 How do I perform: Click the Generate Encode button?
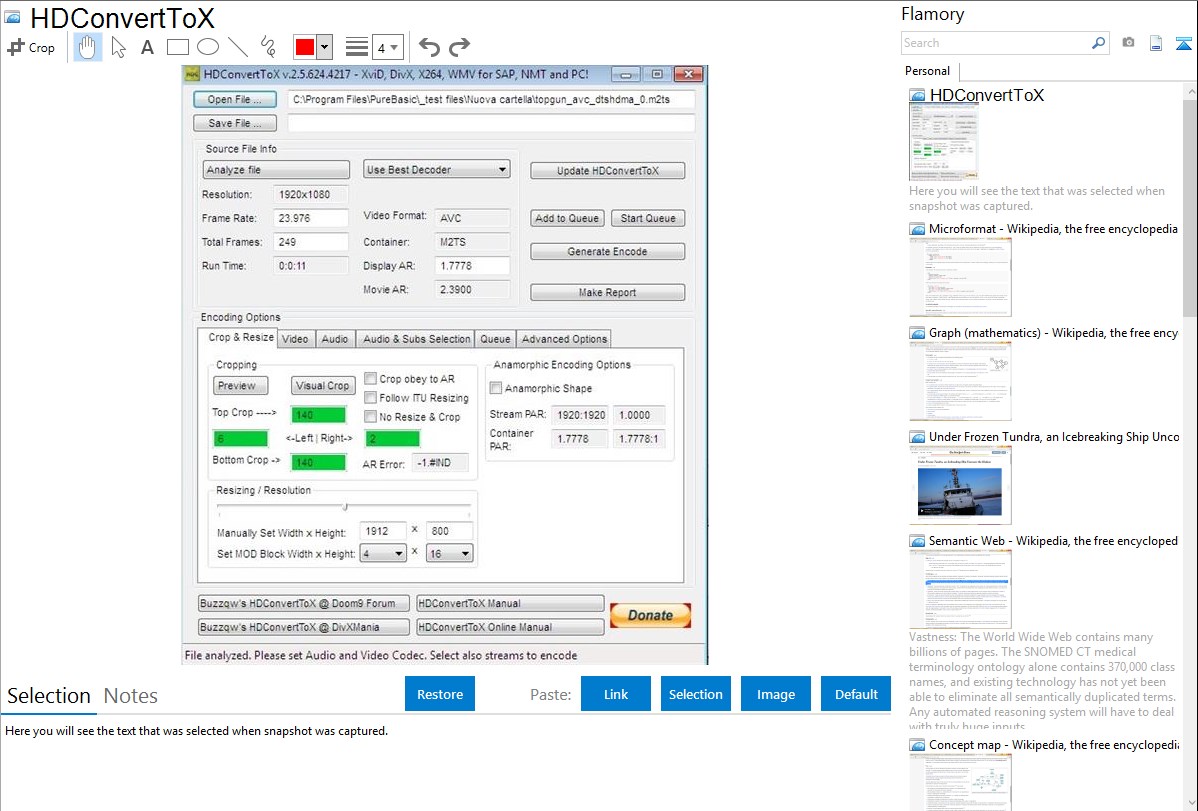click(x=607, y=251)
